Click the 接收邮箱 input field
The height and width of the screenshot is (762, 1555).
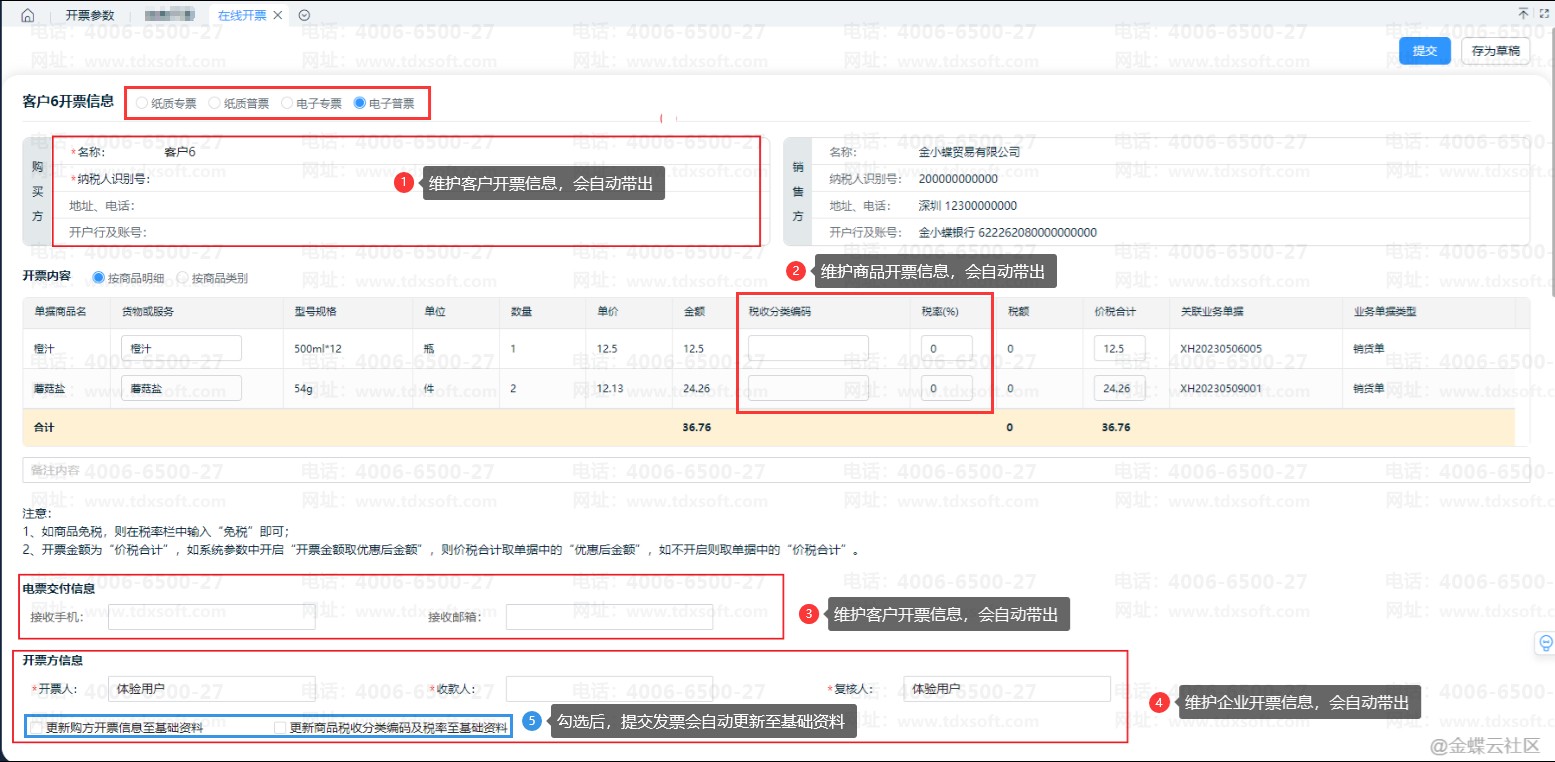[608, 617]
